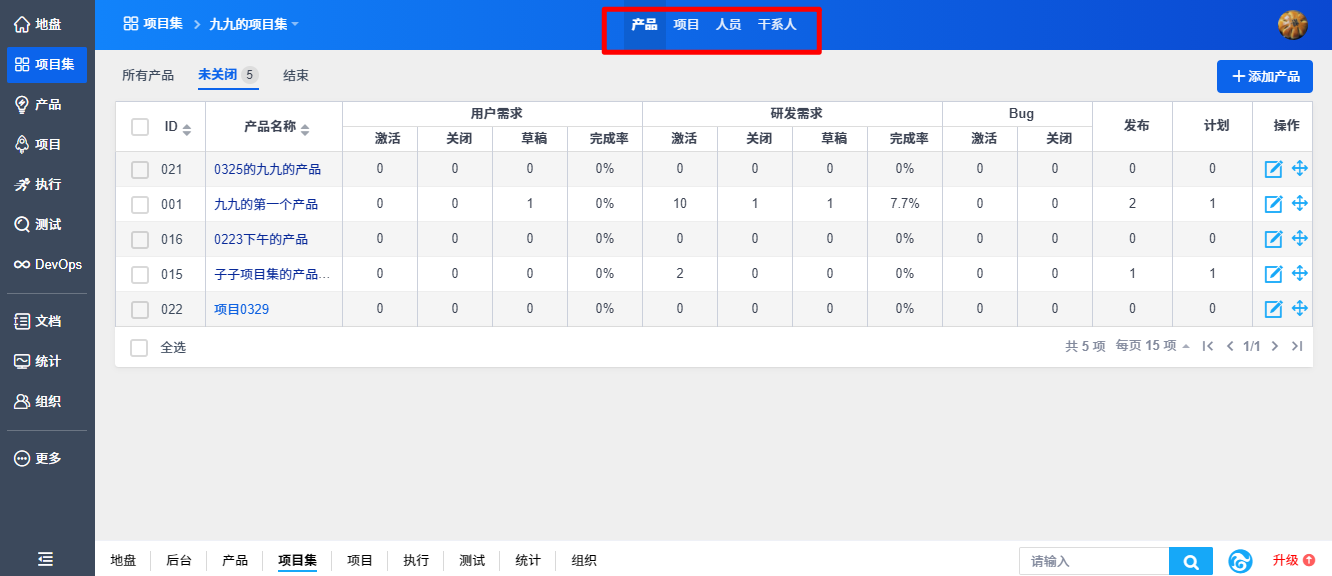Click the 7.7% completion rate cell
Screen dimensions: 1332x576
pos(905,204)
